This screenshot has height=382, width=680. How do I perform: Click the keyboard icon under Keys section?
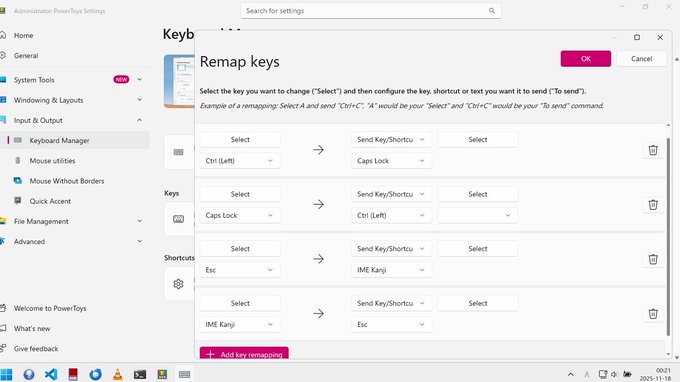point(178,219)
